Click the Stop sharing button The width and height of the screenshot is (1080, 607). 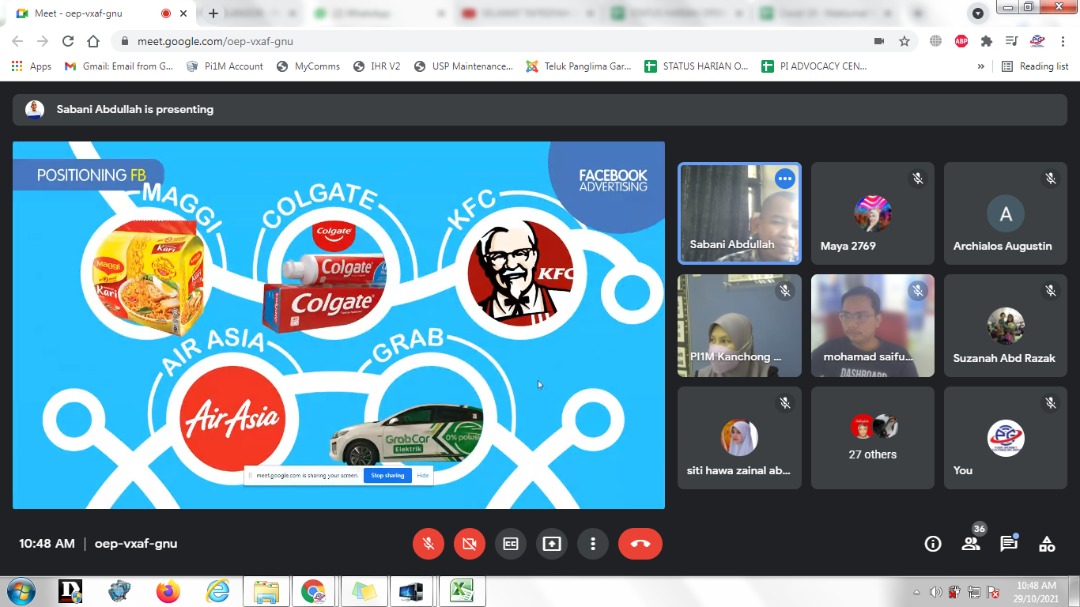point(388,475)
